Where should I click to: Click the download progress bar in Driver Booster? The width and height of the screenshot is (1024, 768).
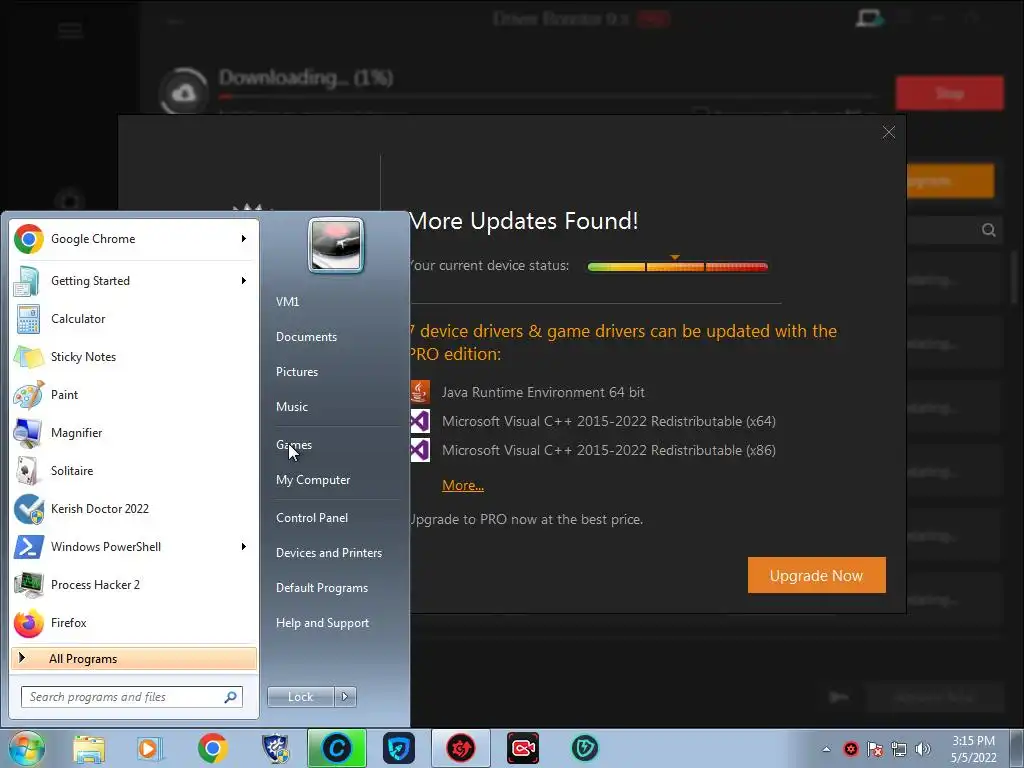[x=549, y=97]
